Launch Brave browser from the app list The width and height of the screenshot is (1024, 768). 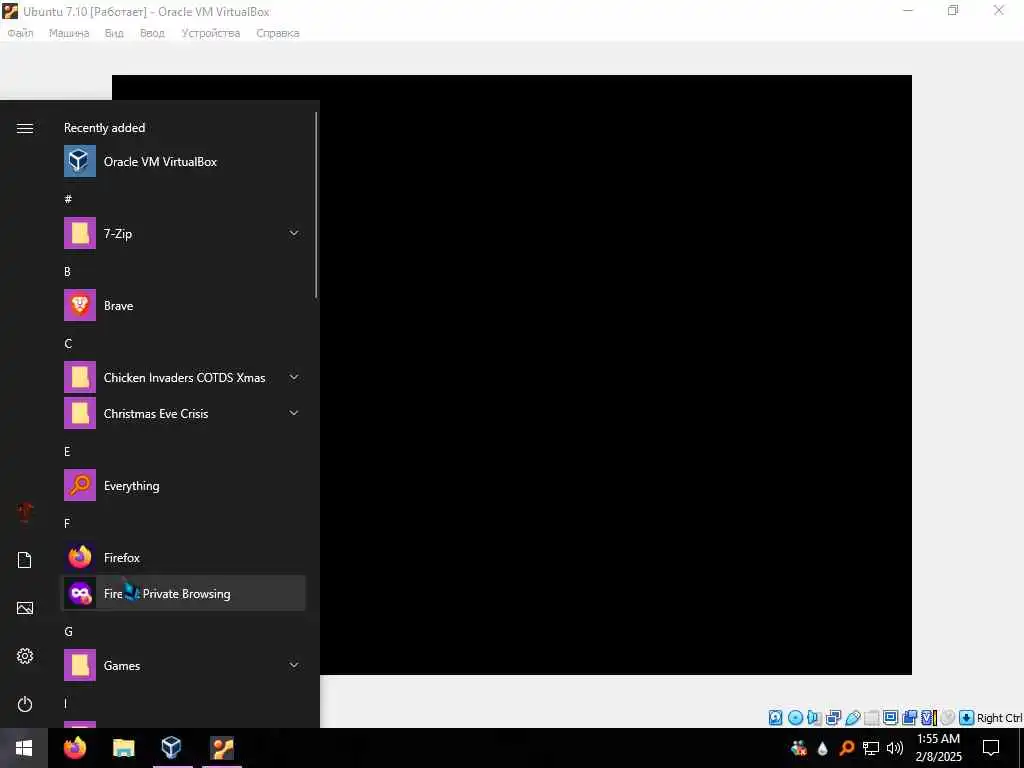pos(184,306)
